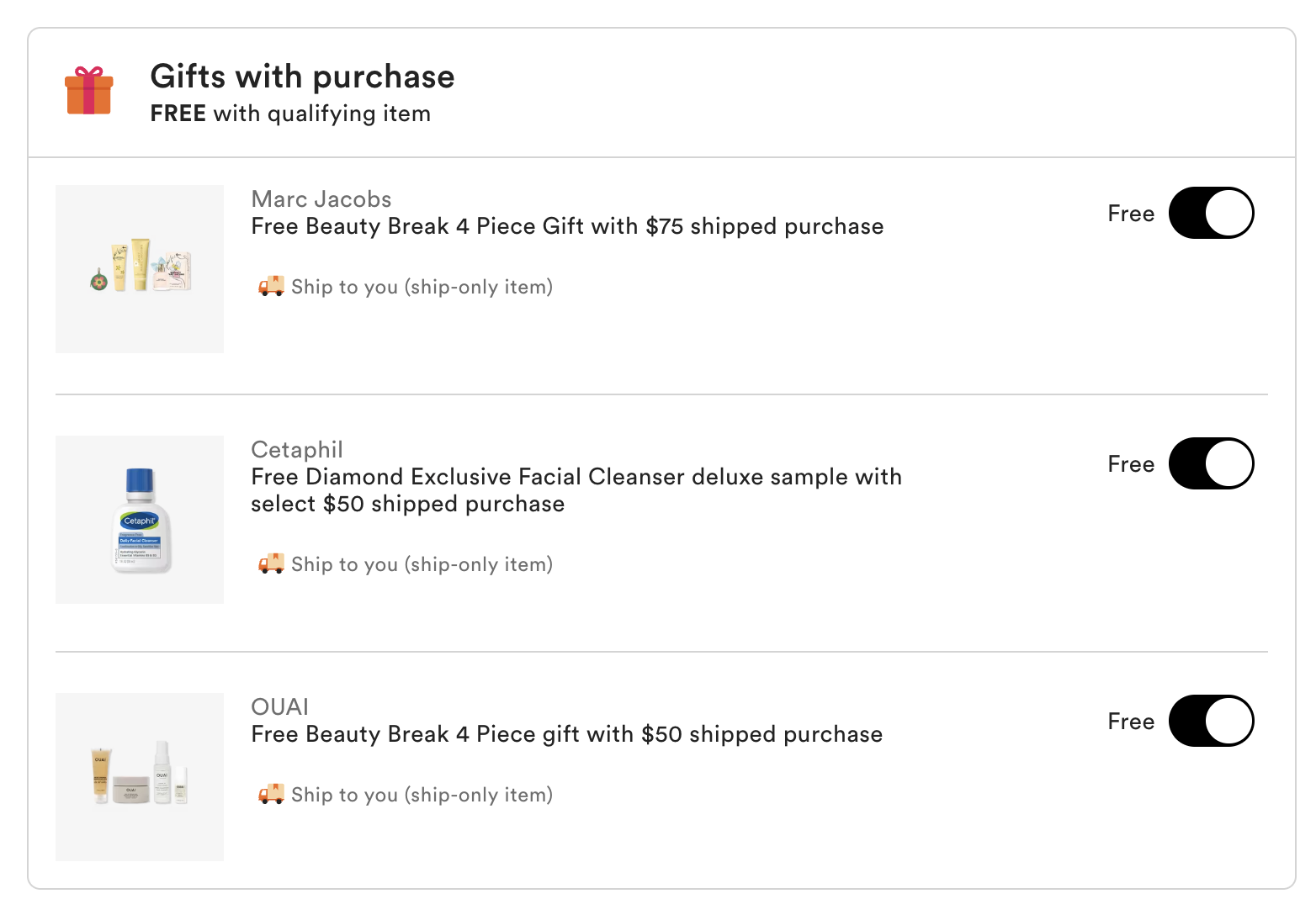Screen dimensions: 1316x915
Task: Open the OUAI $50 Beauty Break gift title
Action: tap(566, 734)
